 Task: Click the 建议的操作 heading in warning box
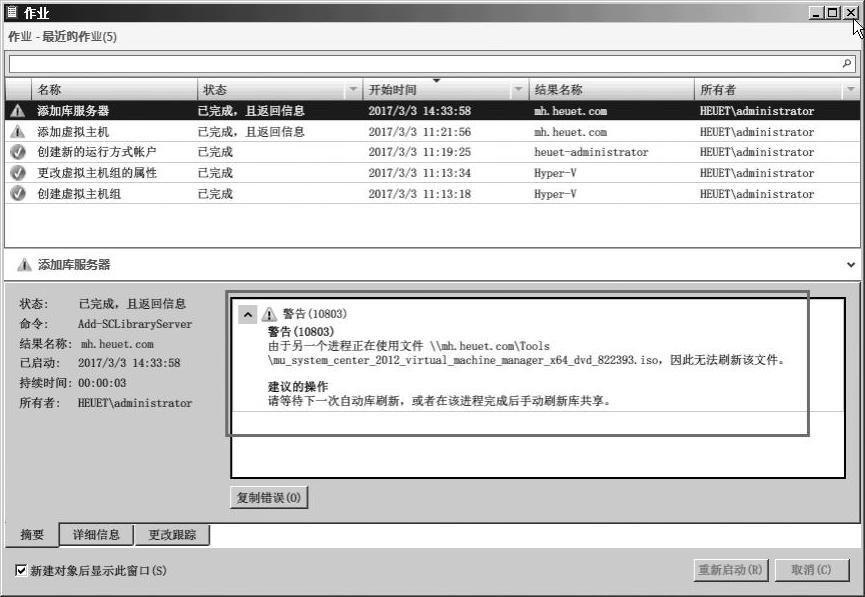[x=298, y=386]
